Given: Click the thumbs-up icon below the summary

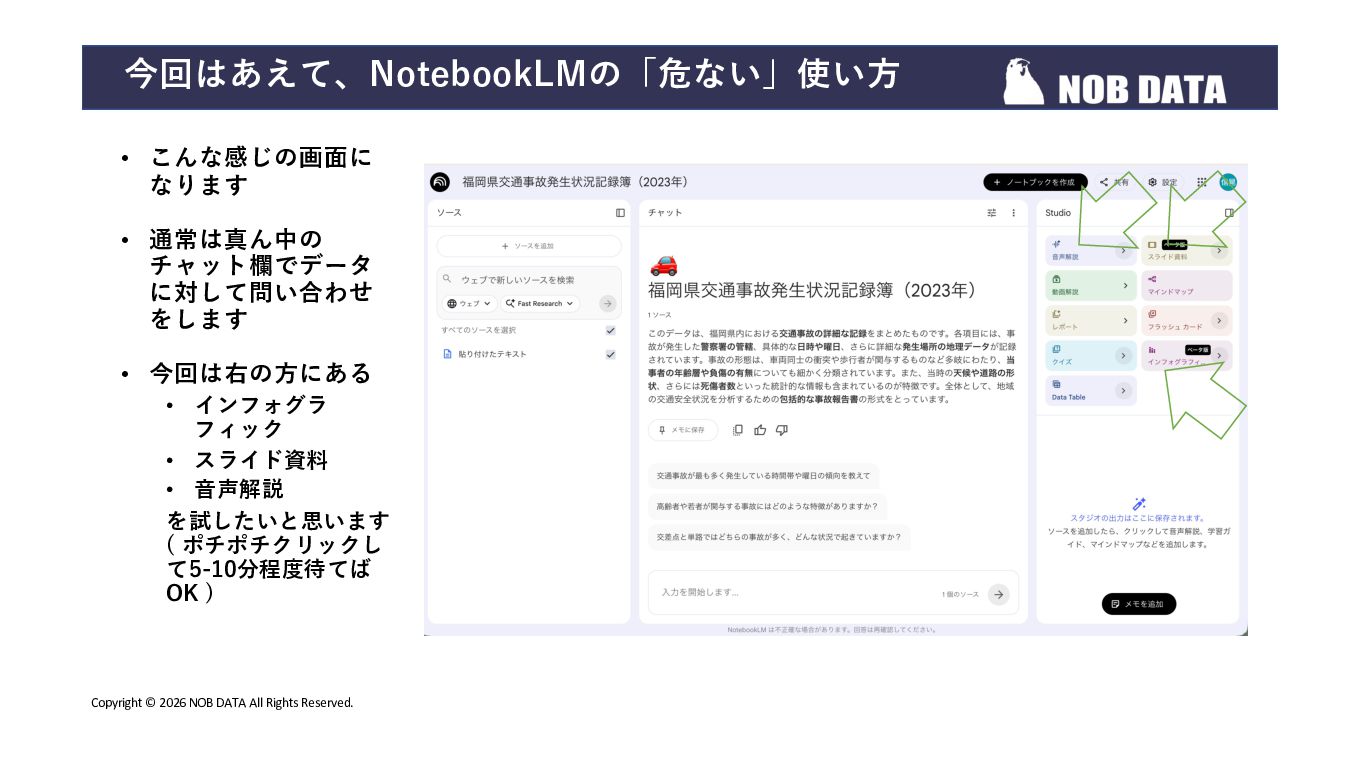Looking at the screenshot, I should click(760, 430).
